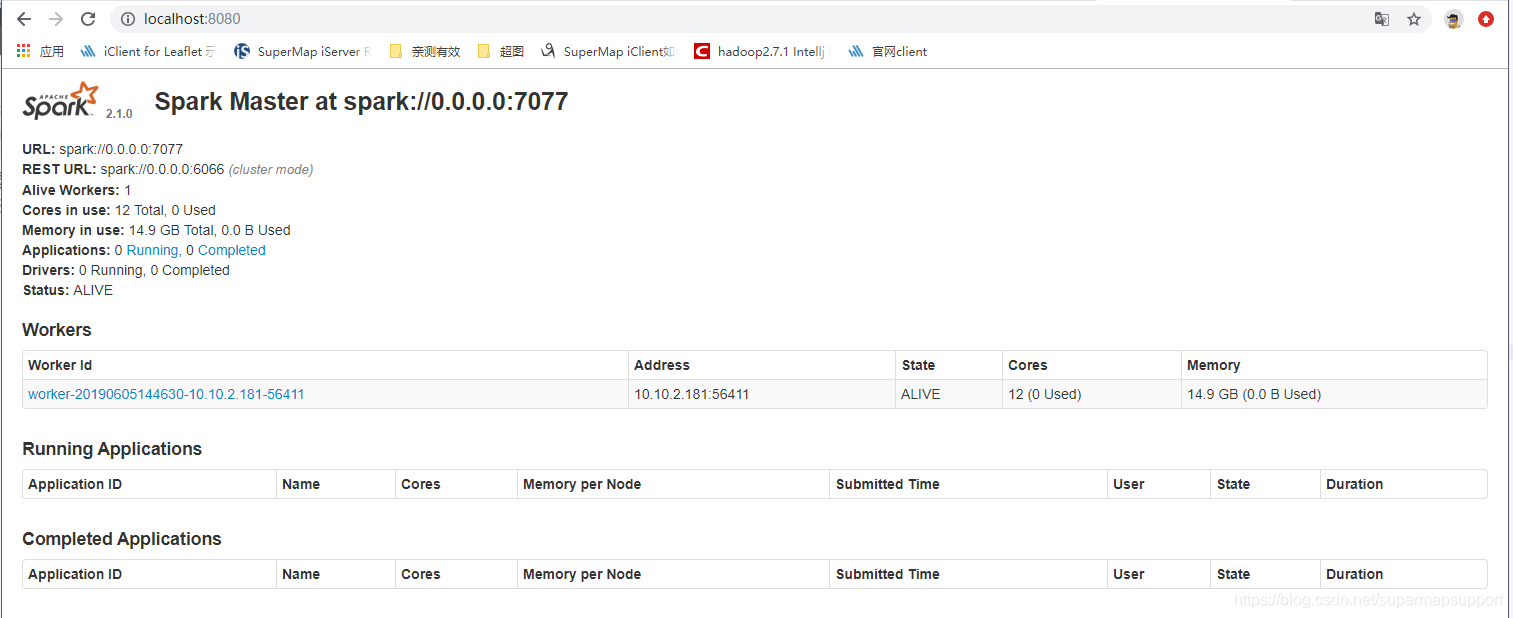This screenshot has height=618, width=1513.
Task: Open the Running applications link
Action: tap(153, 250)
